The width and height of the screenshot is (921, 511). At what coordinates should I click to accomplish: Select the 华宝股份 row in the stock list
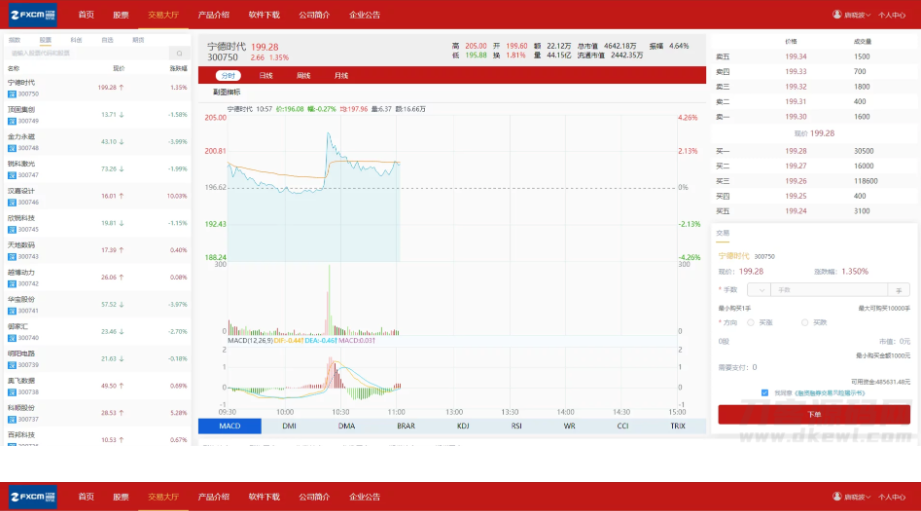tap(98, 305)
